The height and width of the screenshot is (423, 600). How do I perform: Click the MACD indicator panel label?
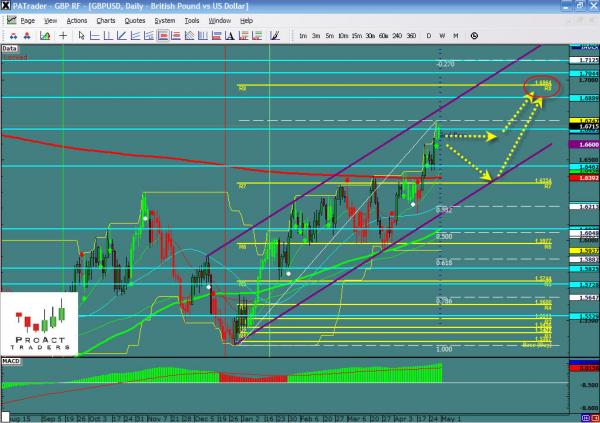[12, 359]
